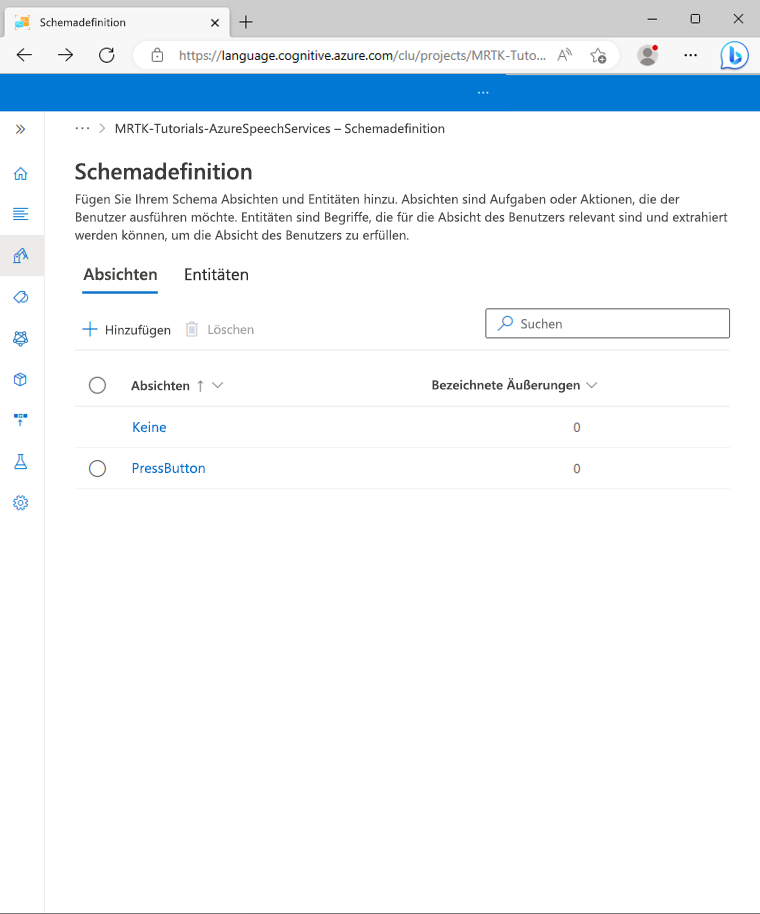This screenshot has width=760, height=914.
Task: Open the browser profile avatar
Action: [x=648, y=55]
